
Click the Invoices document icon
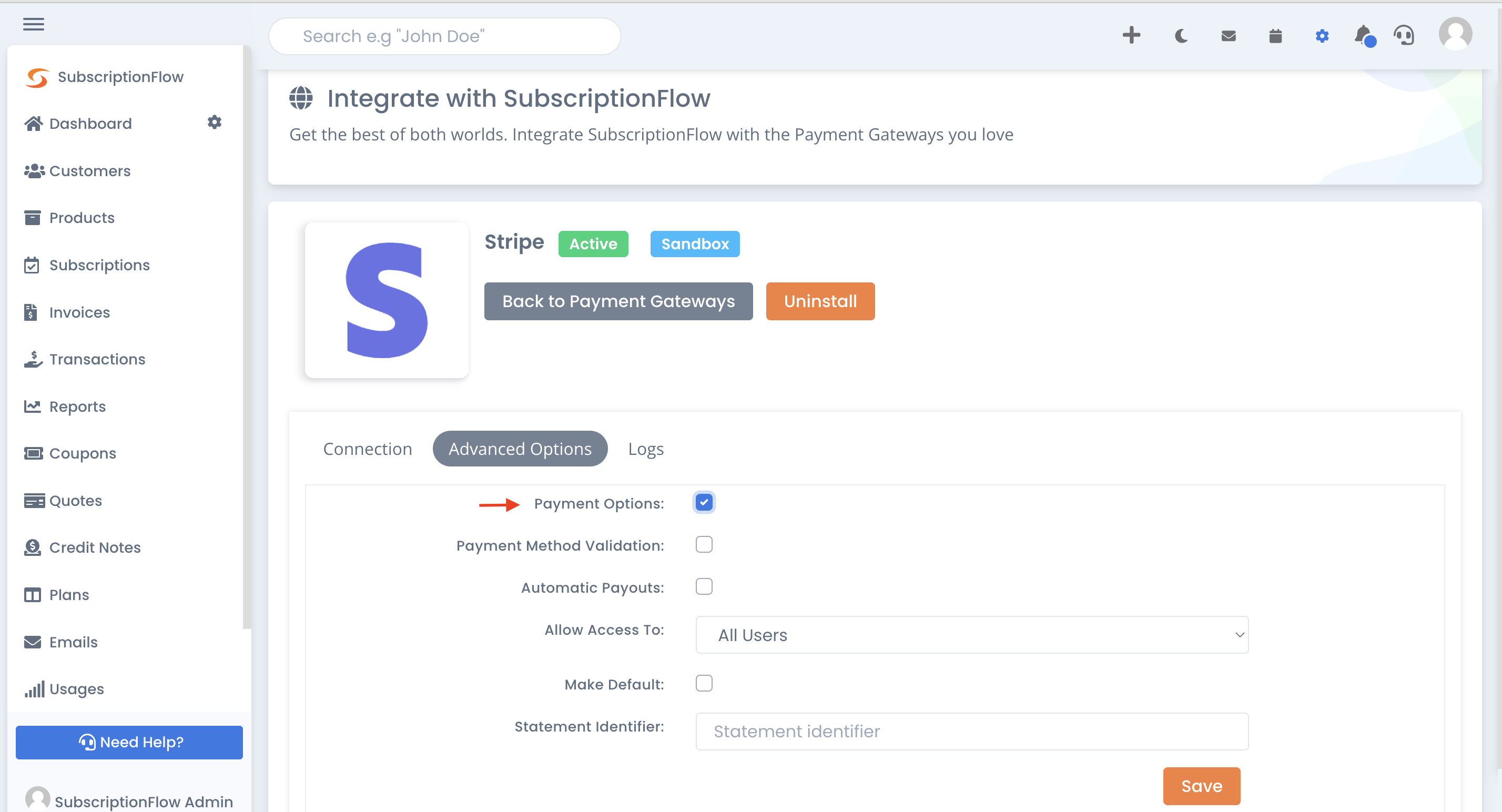[31, 312]
